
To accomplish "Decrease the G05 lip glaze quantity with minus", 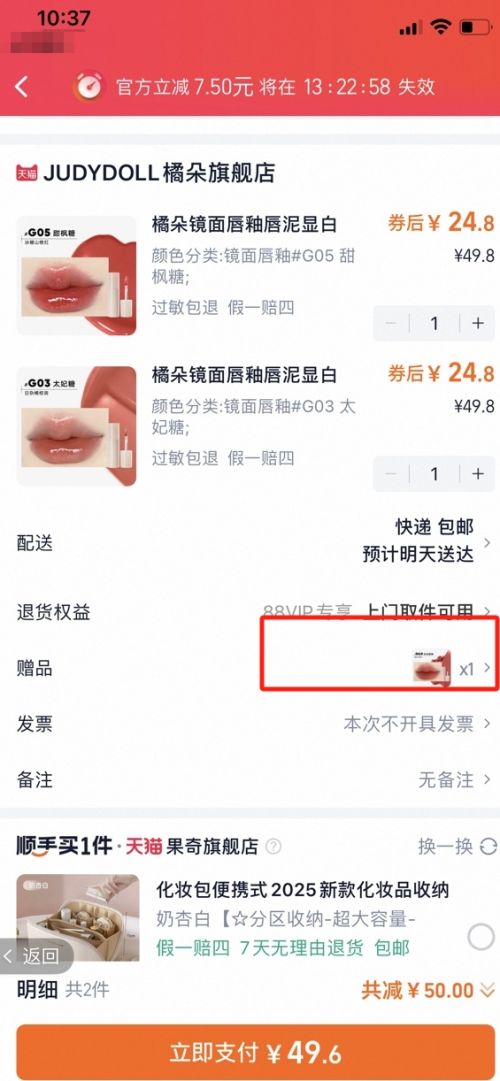I will point(391,323).
